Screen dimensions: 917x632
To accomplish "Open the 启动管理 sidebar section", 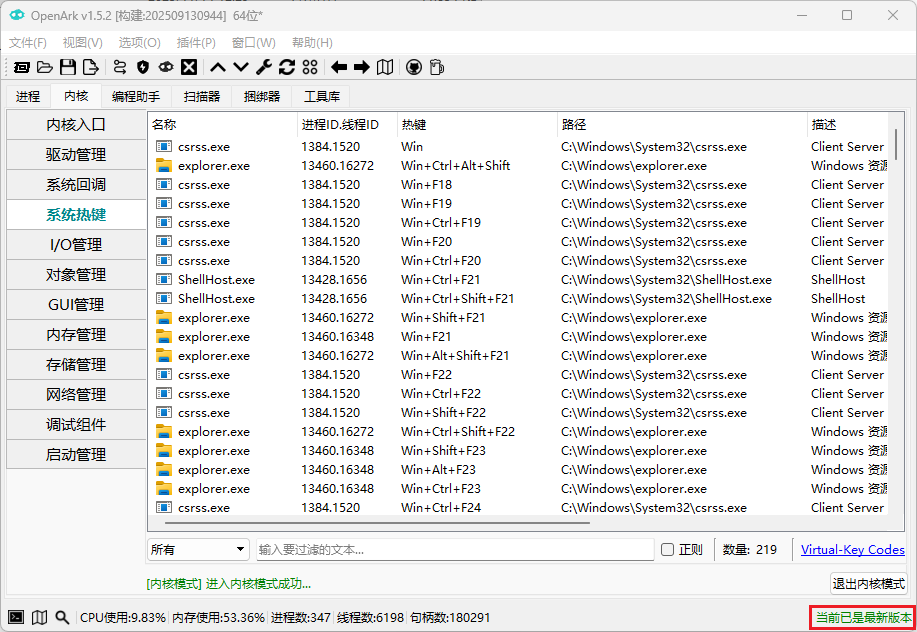I will click(x=76, y=455).
